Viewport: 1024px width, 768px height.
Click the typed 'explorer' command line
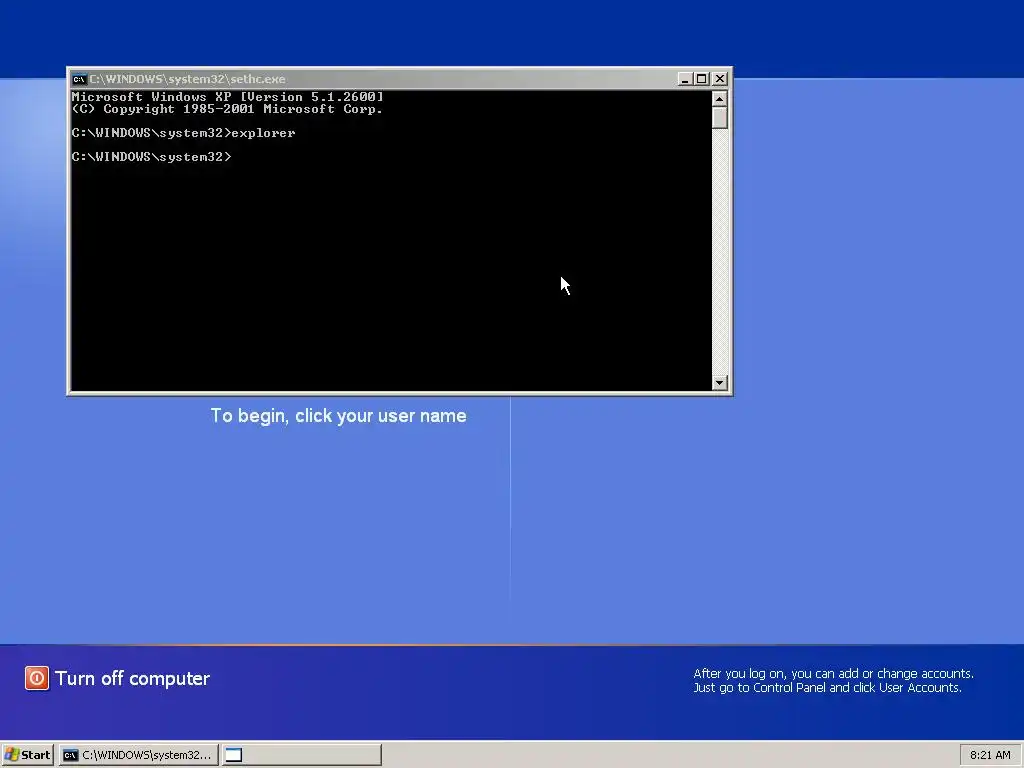pyautogui.click(x=184, y=133)
